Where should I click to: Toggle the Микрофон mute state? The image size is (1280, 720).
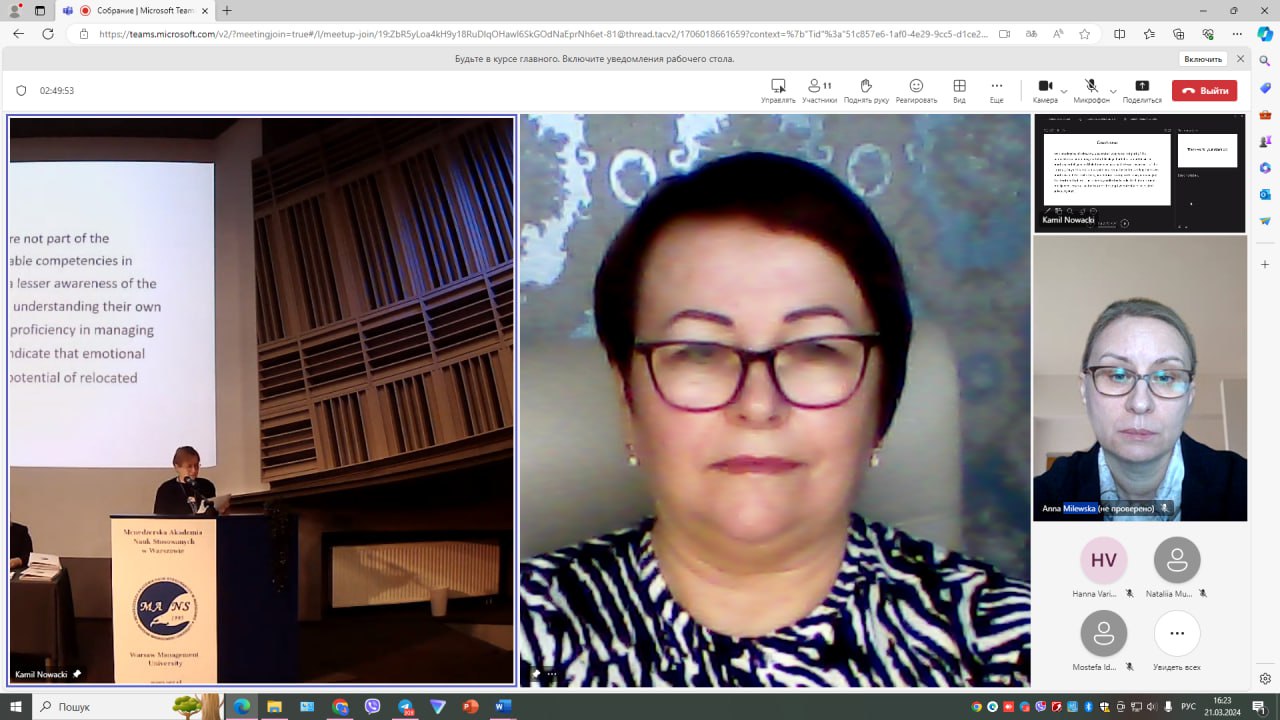(1091, 90)
